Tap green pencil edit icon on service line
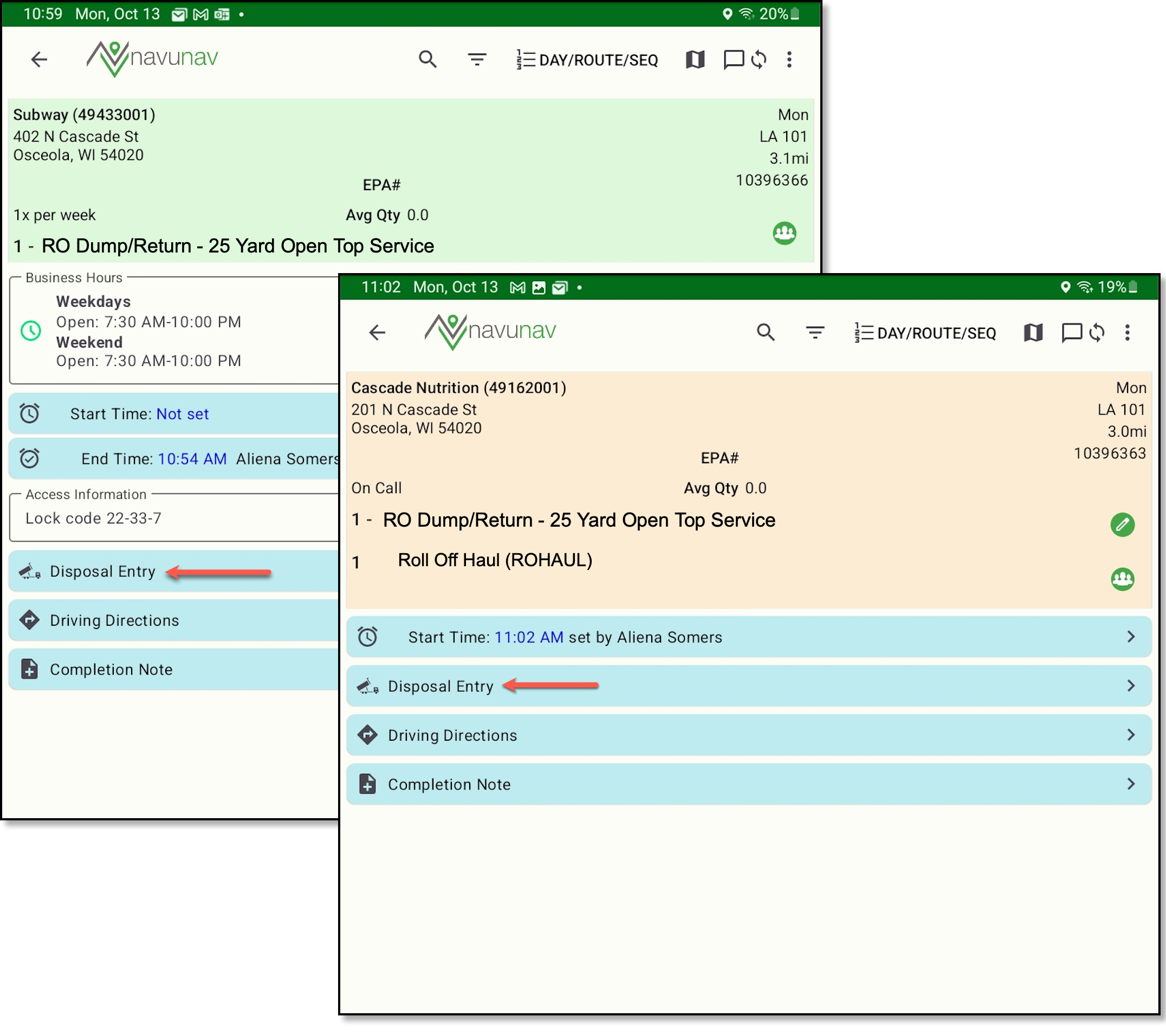 pos(1122,525)
